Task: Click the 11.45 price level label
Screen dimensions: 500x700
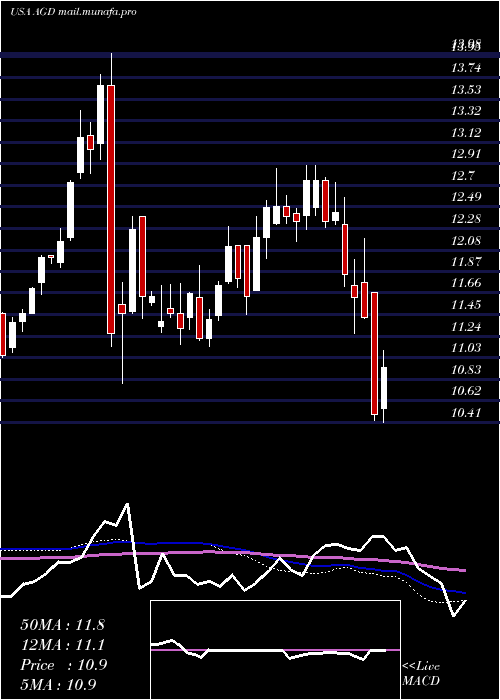Action: [x=467, y=305]
